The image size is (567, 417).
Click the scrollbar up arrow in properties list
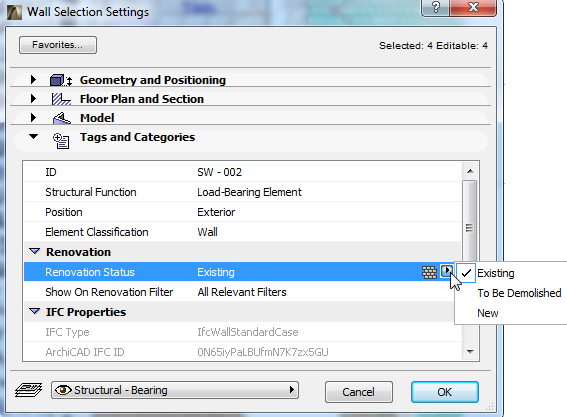point(470,171)
